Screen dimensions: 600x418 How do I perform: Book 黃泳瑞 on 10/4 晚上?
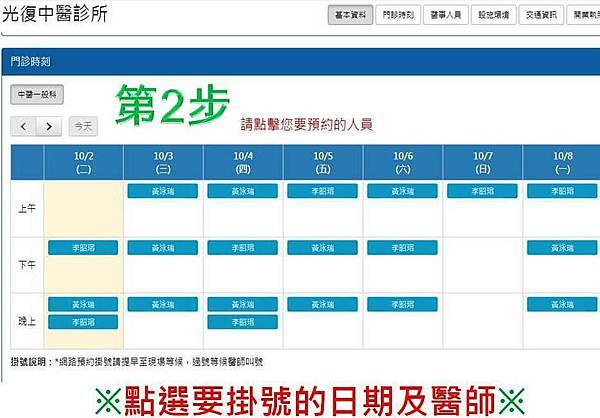coord(243,304)
